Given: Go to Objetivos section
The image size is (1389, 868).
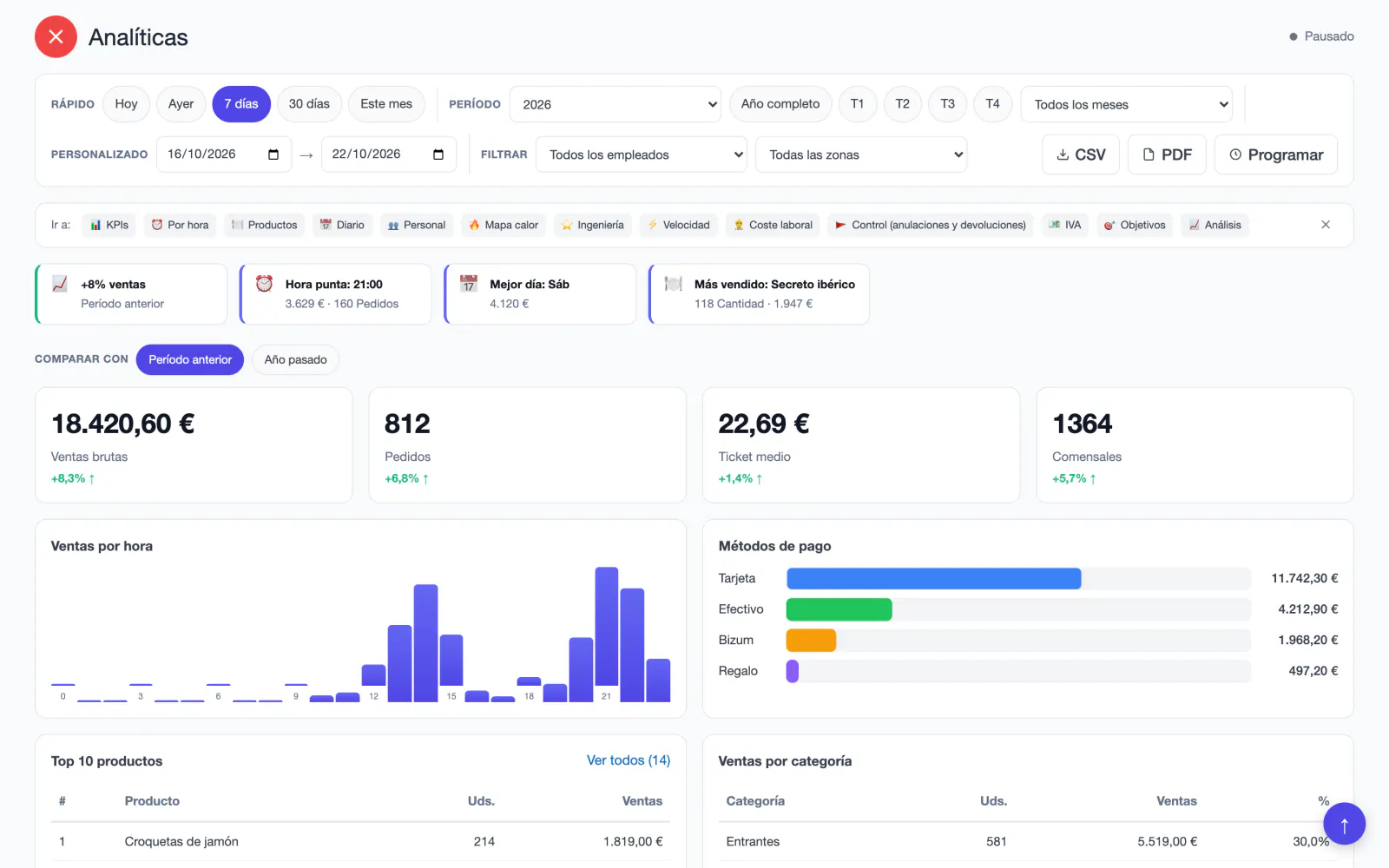Looking at the screenshot, I should pyautogui.click(x=1135, y=225).
